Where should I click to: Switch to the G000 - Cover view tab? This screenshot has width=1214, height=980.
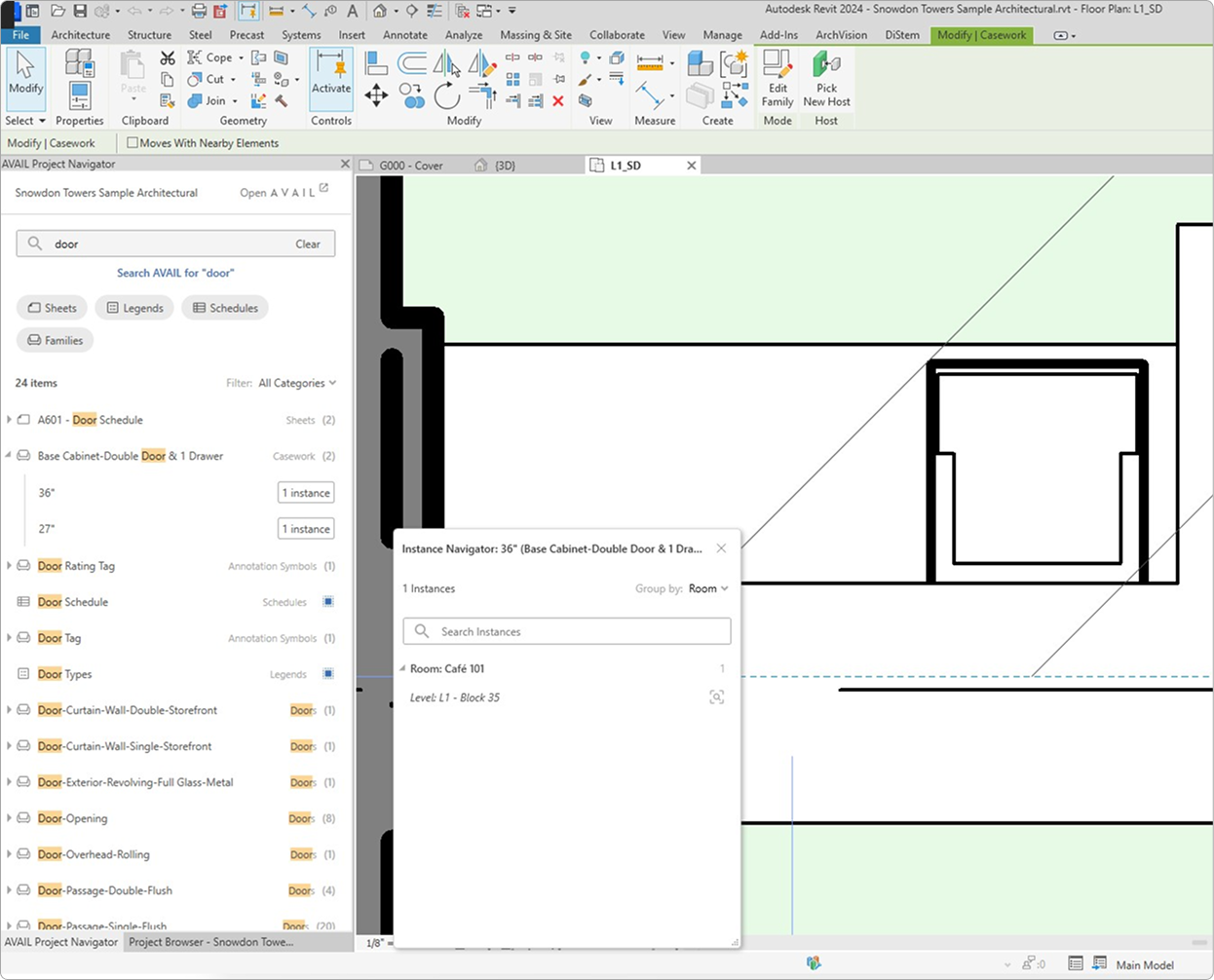click(x=410, y=166)
